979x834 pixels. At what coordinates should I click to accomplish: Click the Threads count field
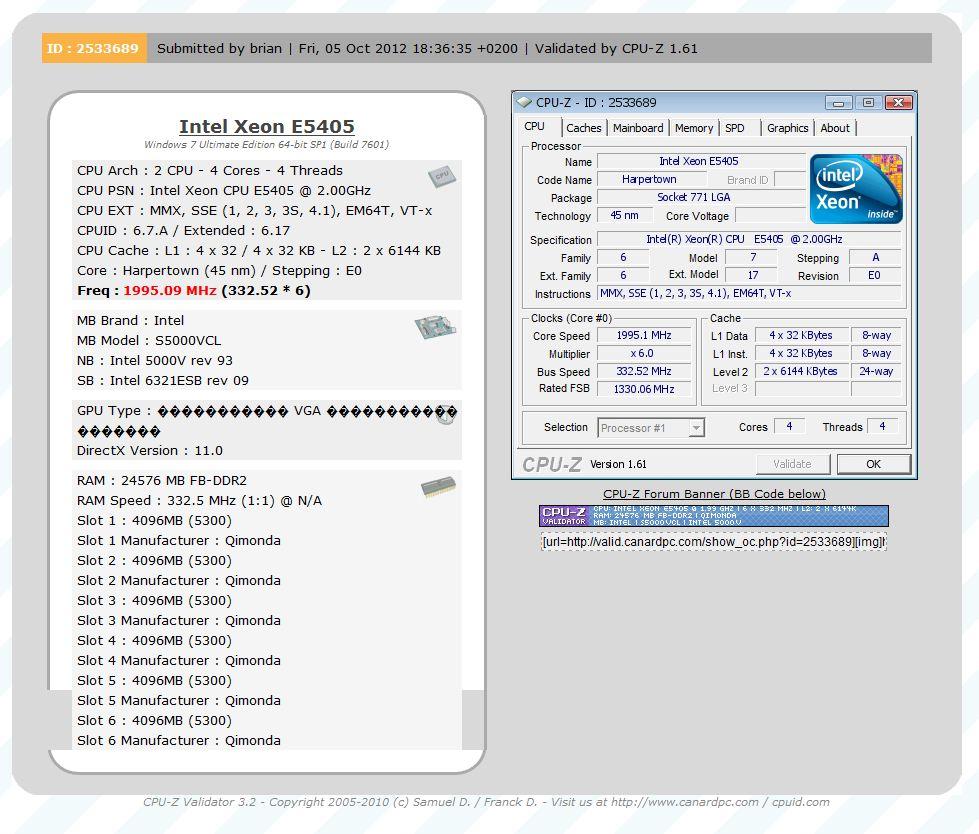tap(883, 426)
